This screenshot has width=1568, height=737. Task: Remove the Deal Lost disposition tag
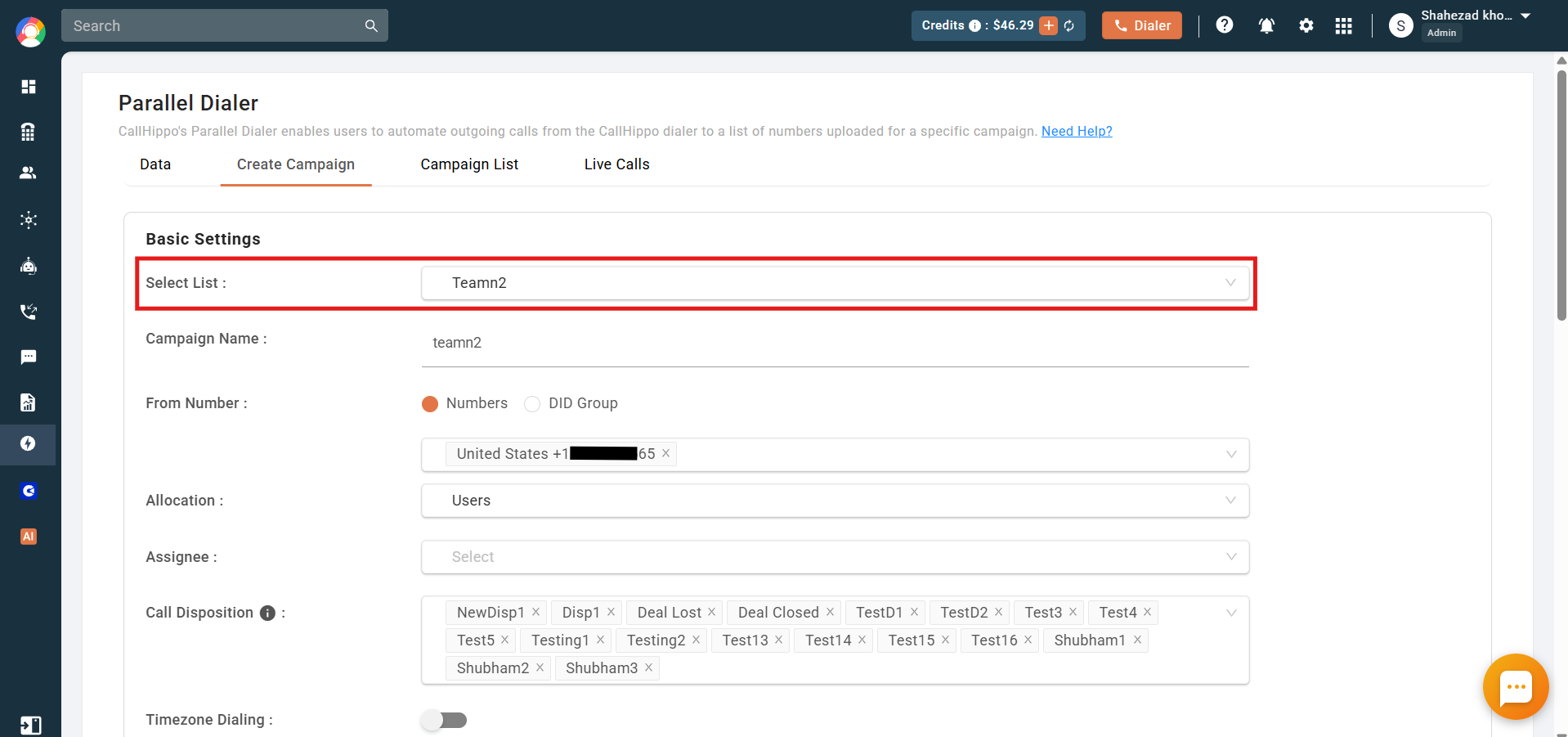click(x=712, y=612)
